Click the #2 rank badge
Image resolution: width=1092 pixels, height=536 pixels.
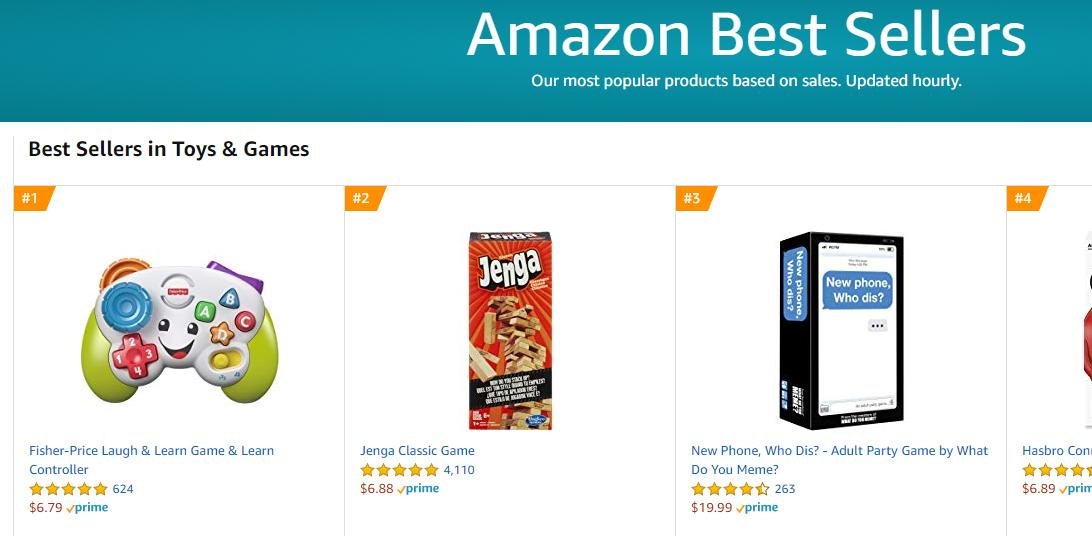click(362, 198)
